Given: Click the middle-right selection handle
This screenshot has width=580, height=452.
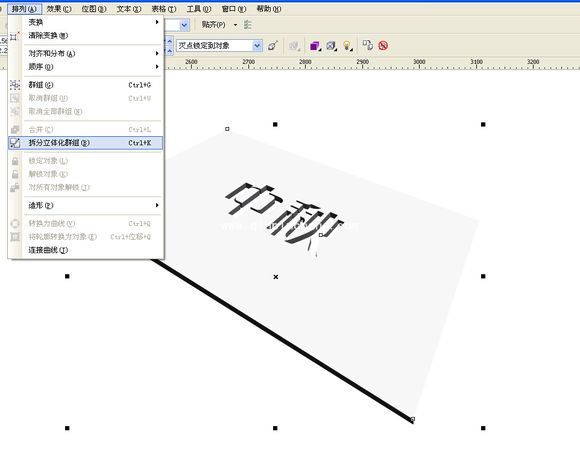Looking at the screenshot, I should (x=483, y=276).
